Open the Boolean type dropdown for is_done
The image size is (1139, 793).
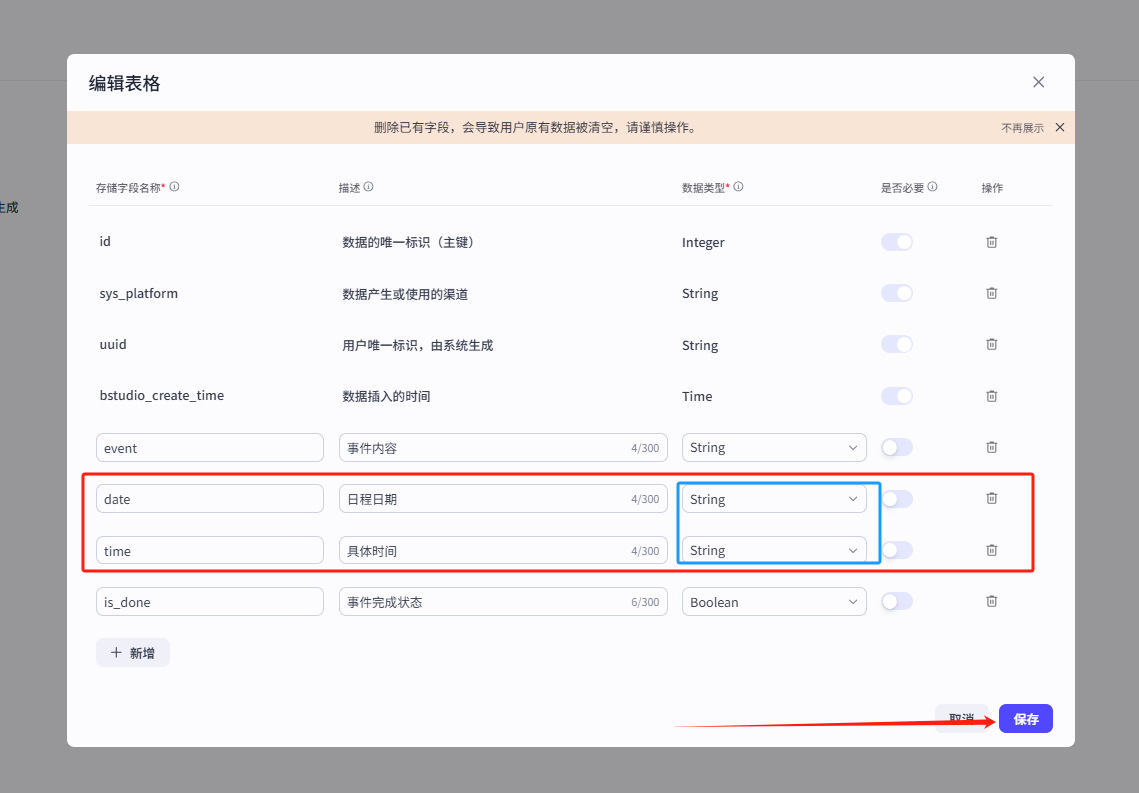point(773,602)
